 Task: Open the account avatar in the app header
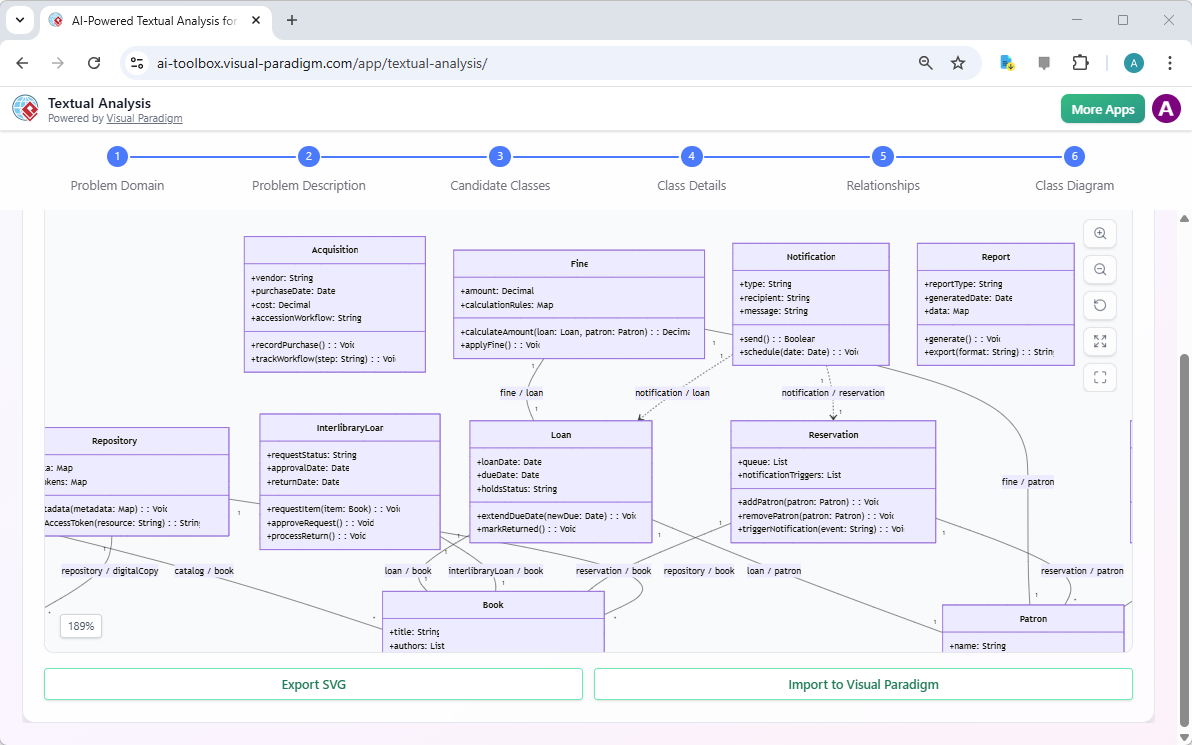(x=1166, y=108)
